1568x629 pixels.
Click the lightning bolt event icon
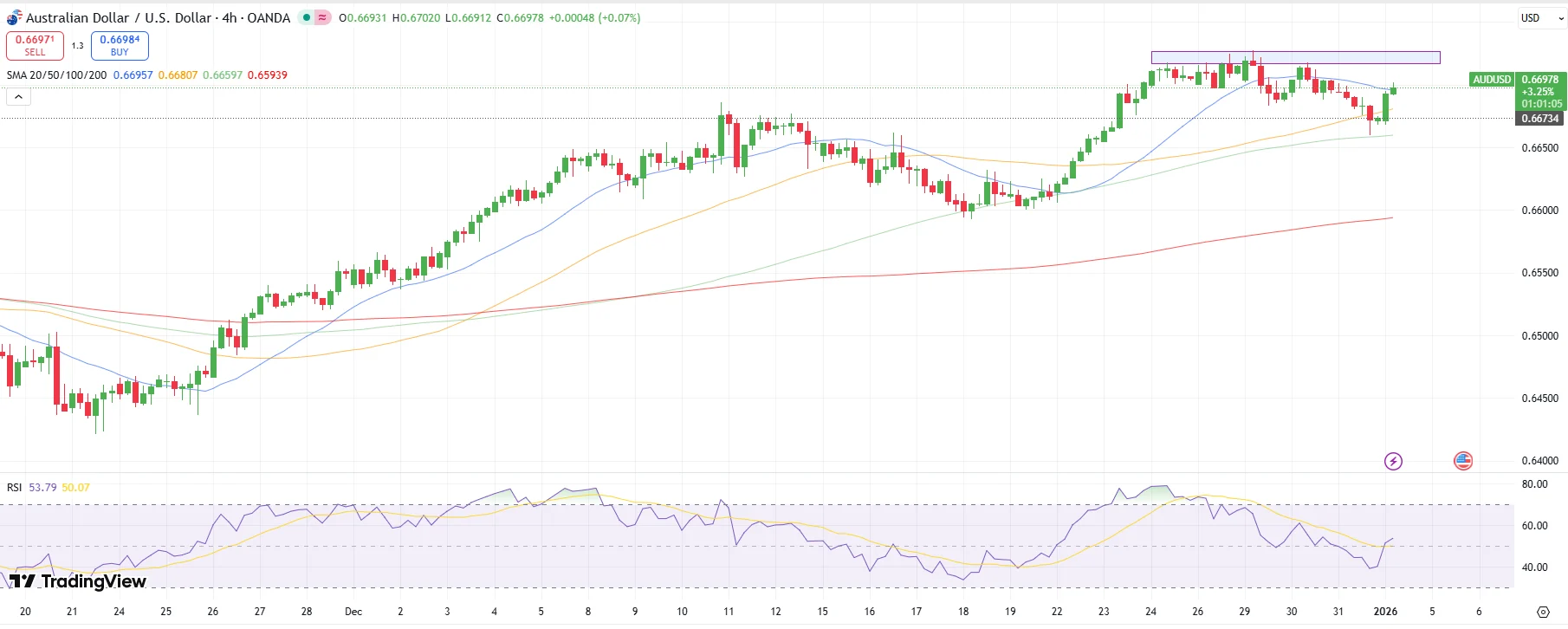pyautogui.click(x=1393, y=461)
